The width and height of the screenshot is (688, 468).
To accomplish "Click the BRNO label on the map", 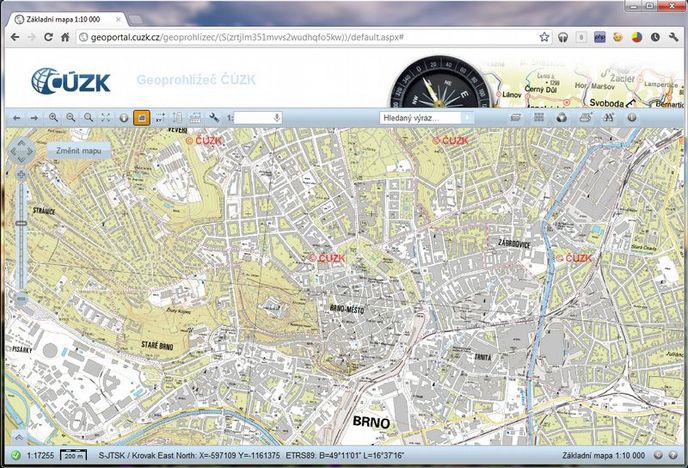I will [x=371, y=422].
